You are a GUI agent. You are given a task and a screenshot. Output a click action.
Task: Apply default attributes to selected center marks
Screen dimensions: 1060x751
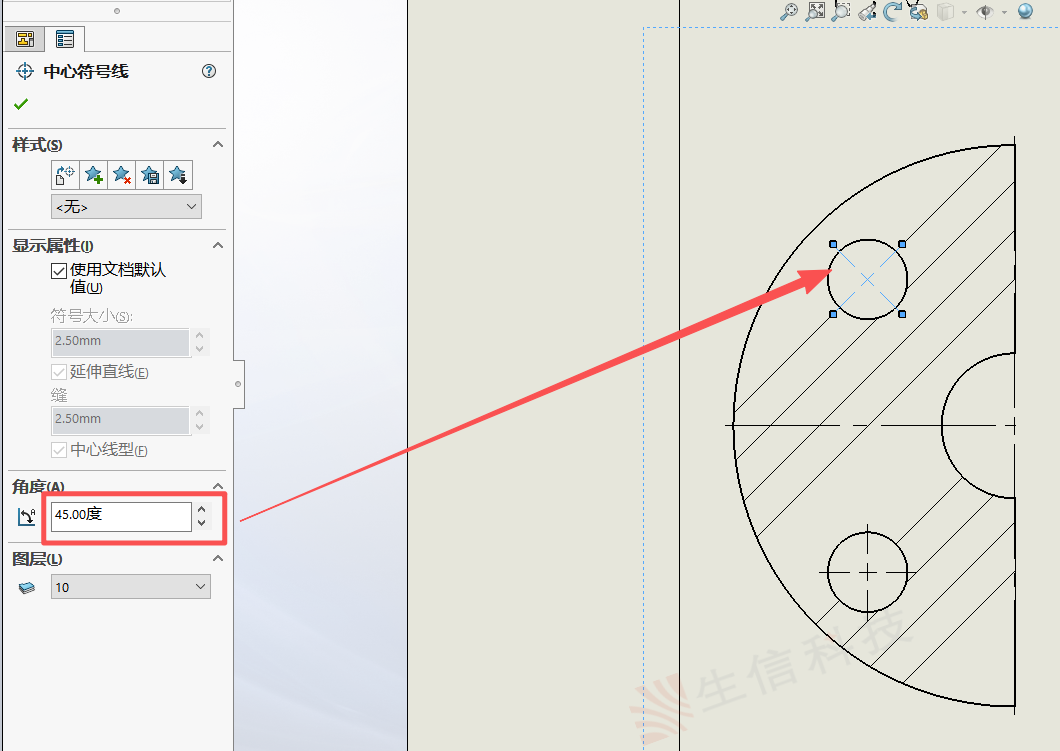pos(65,175)
